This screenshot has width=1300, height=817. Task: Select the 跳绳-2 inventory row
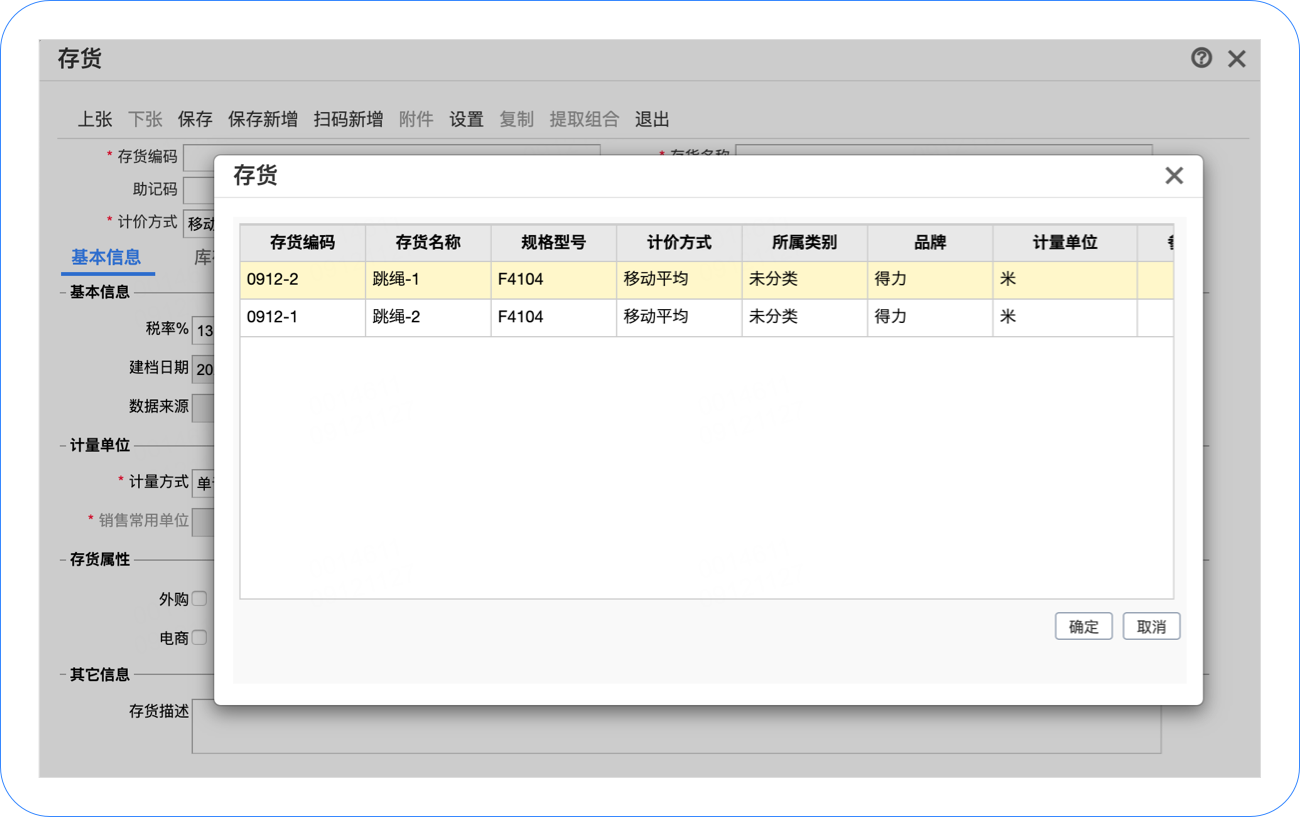point(428,317)
